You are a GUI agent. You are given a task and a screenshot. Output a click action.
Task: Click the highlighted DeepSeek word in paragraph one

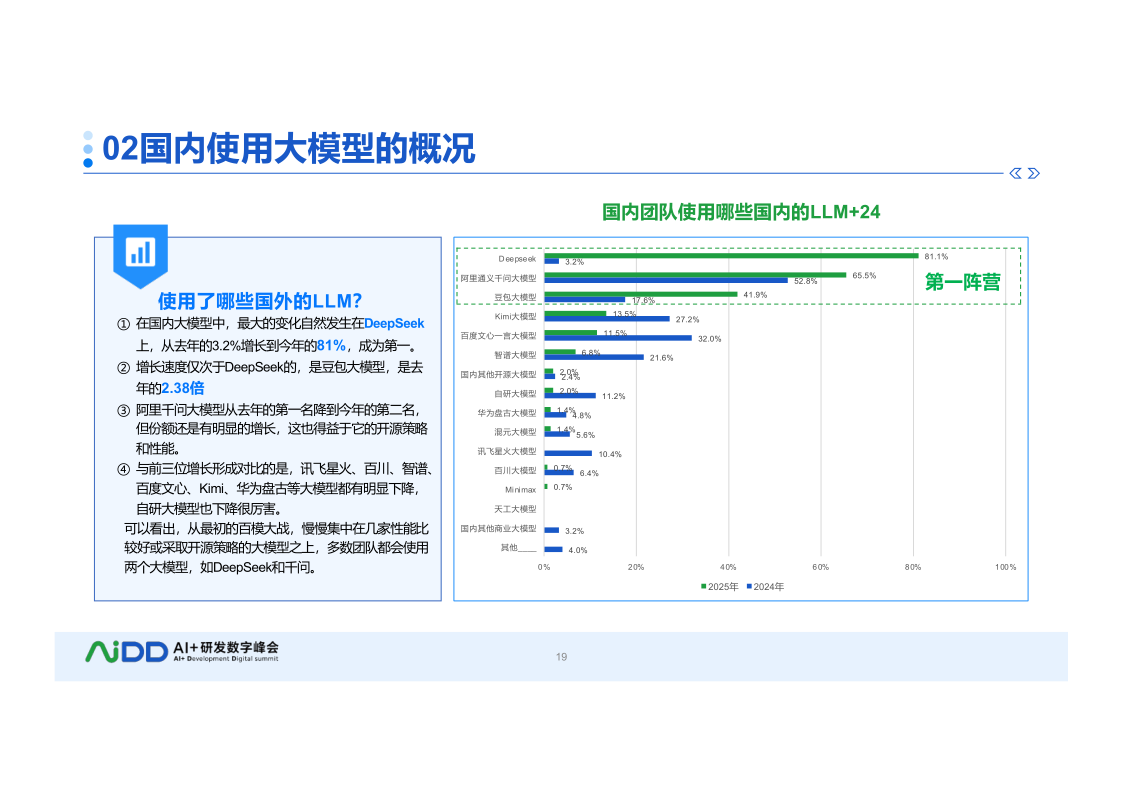point(395,324)
